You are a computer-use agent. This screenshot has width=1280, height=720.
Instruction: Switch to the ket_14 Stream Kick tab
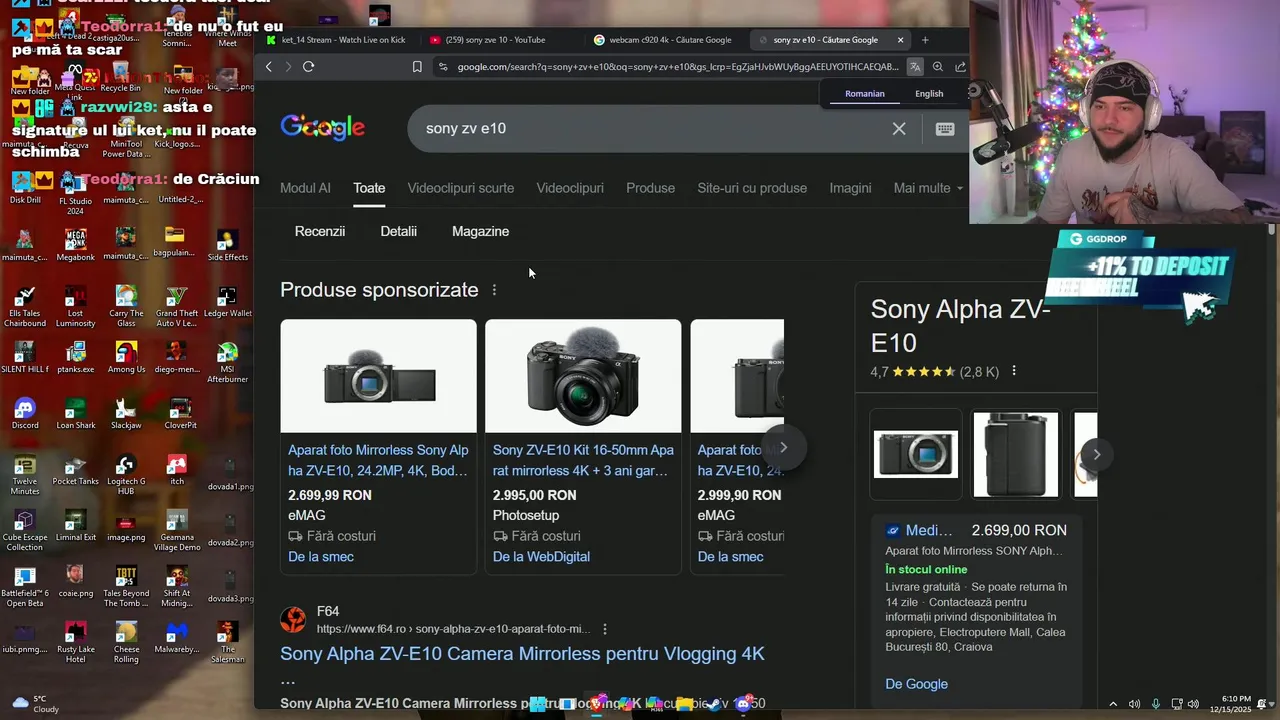335,40
